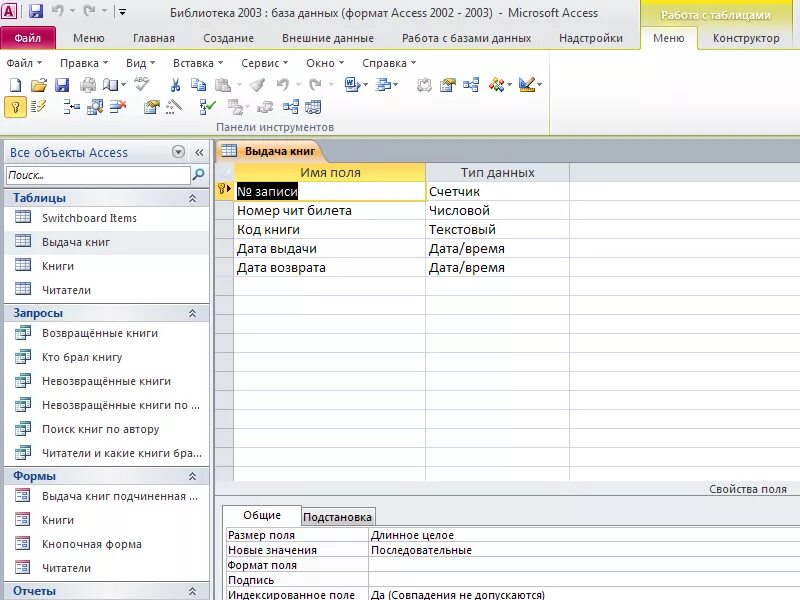Screen dimensions: 800x600
Task: Click the Copy icon in the toolbar
Action: 198,85
